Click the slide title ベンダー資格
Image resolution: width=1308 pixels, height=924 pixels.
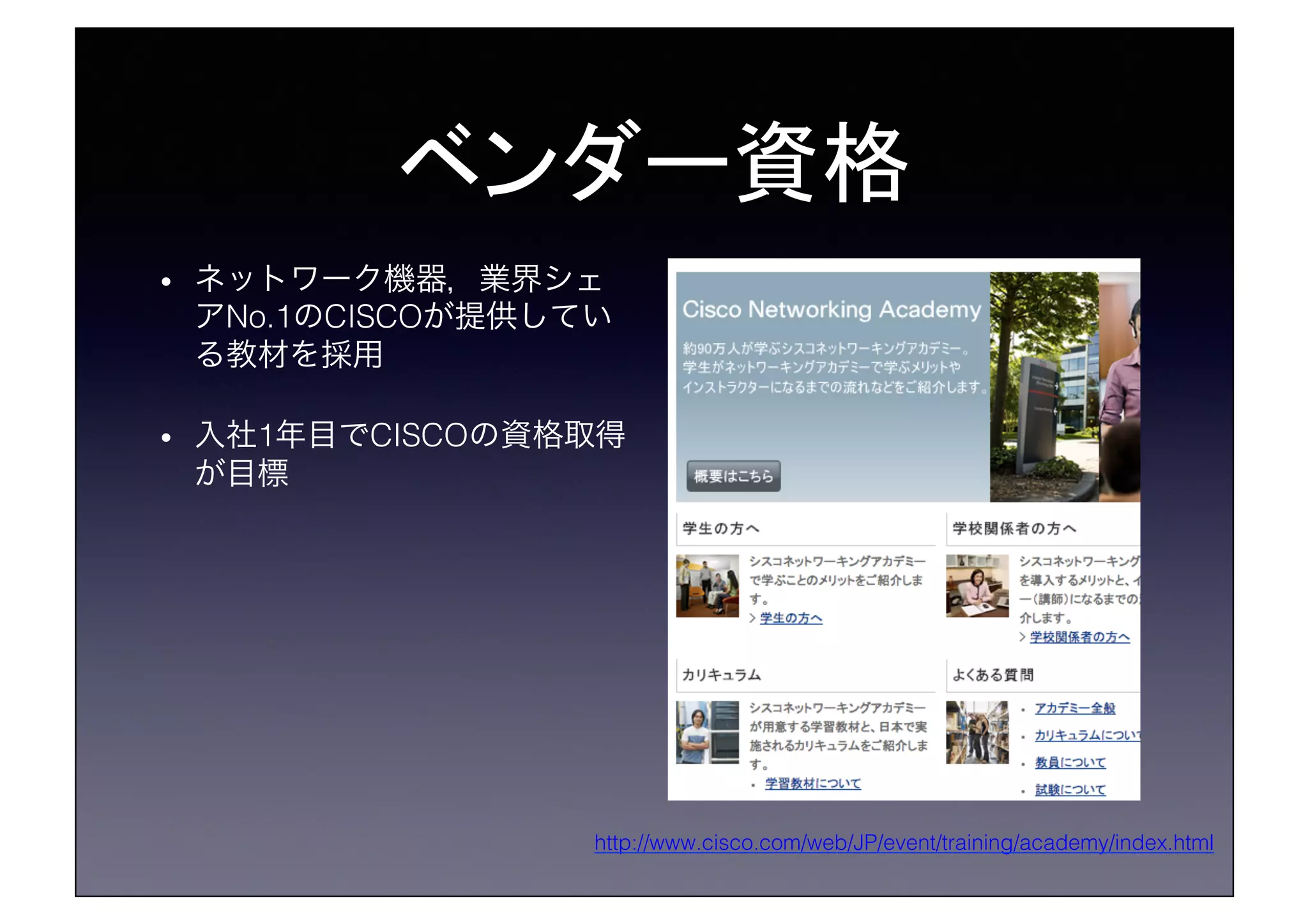point(654,162)
